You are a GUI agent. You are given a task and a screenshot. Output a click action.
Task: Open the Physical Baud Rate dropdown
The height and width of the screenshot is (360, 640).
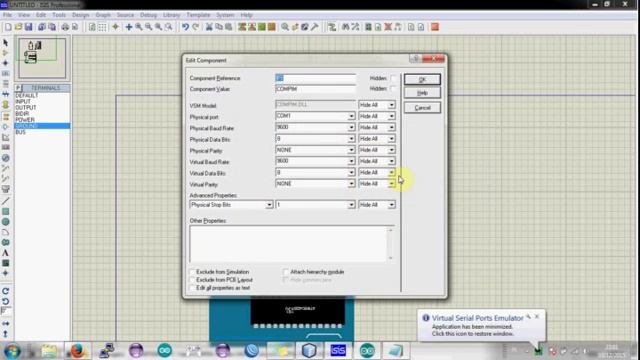click(351, 128)
